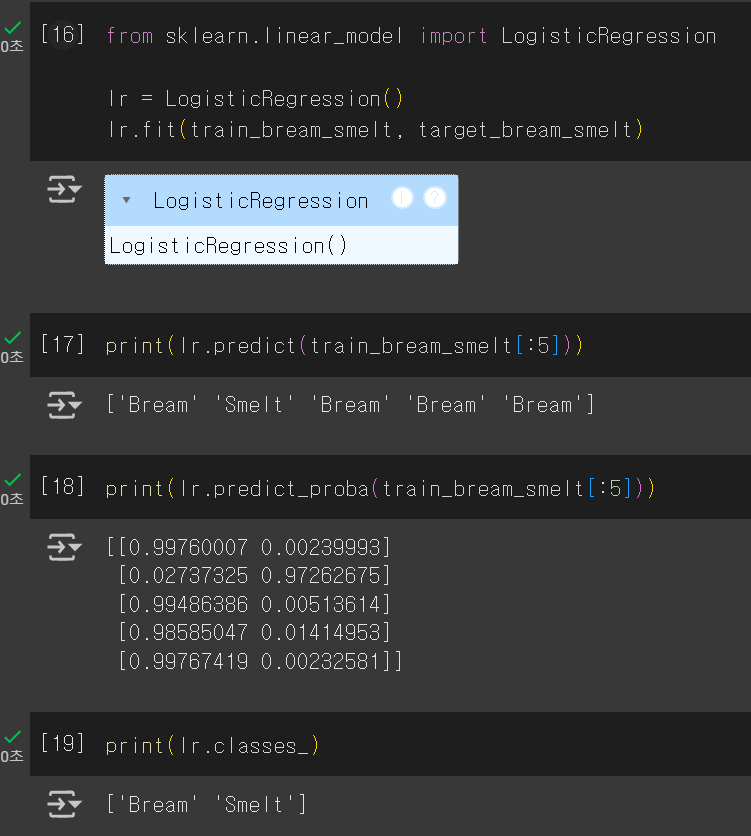Run cell [17] via its execution counter

pos(62,344)
